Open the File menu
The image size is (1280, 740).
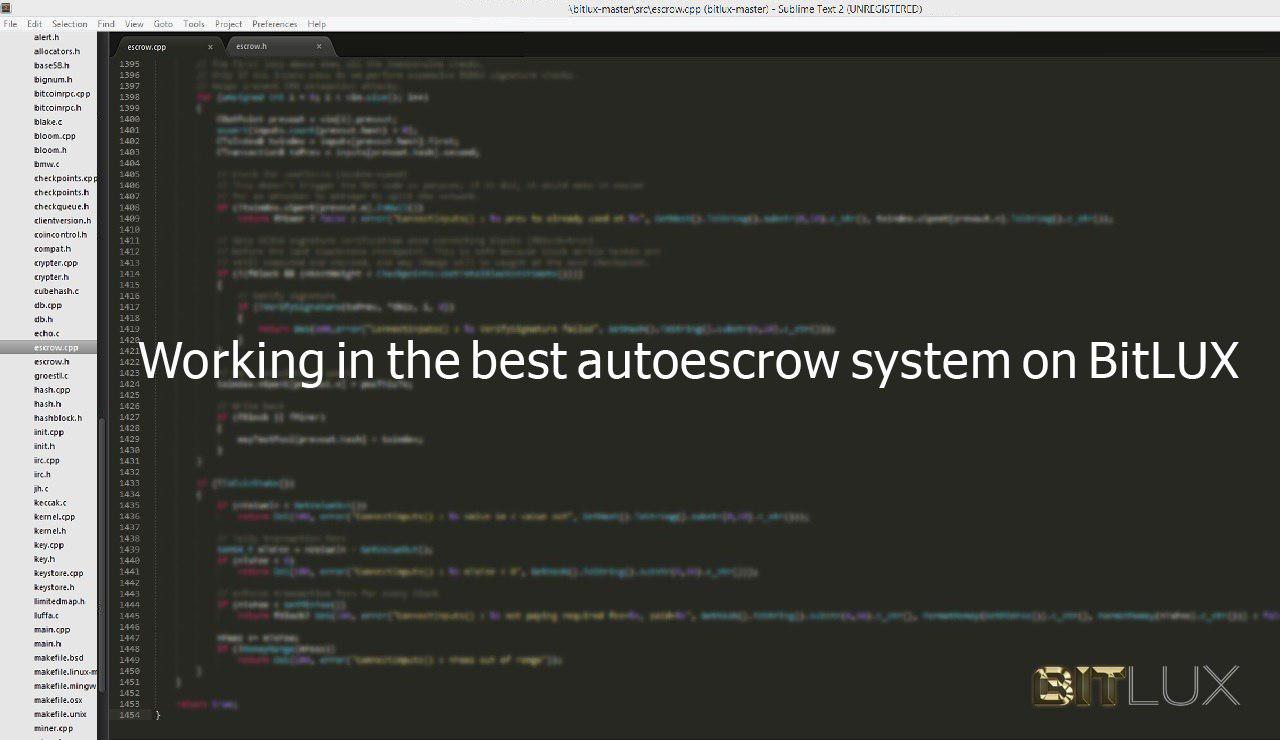click(10, 24)
